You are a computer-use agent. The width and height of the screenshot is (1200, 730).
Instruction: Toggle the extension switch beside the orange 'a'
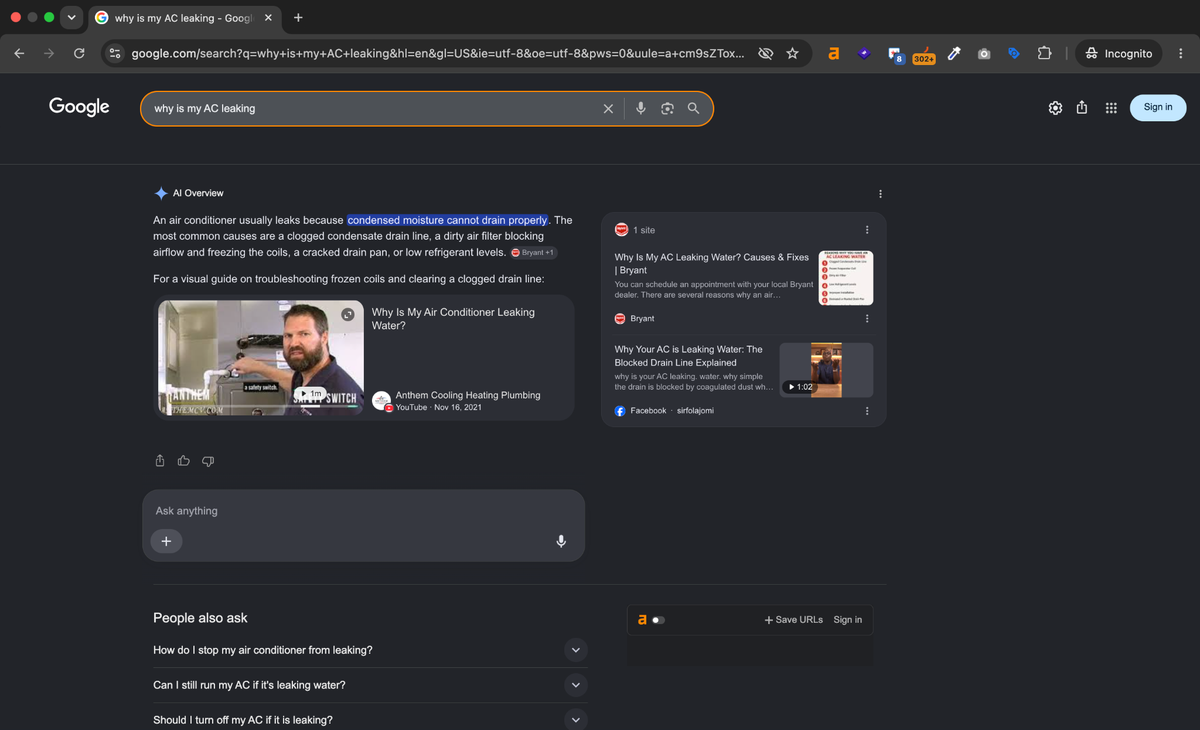(x=658, y=620)
